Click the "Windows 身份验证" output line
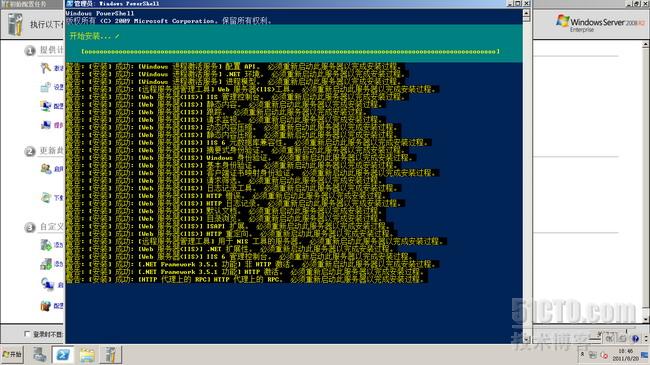The width and height of the screenshot is (650, 365). click(240, 158)
